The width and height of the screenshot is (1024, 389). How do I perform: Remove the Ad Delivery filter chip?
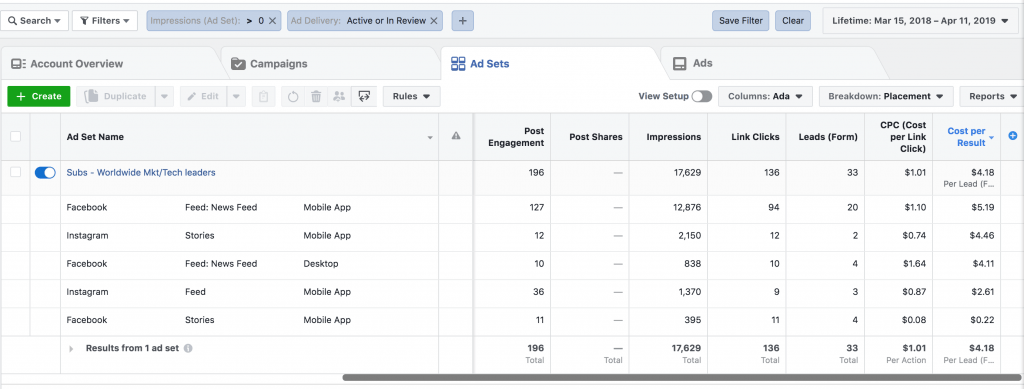(x=433, y=21)
